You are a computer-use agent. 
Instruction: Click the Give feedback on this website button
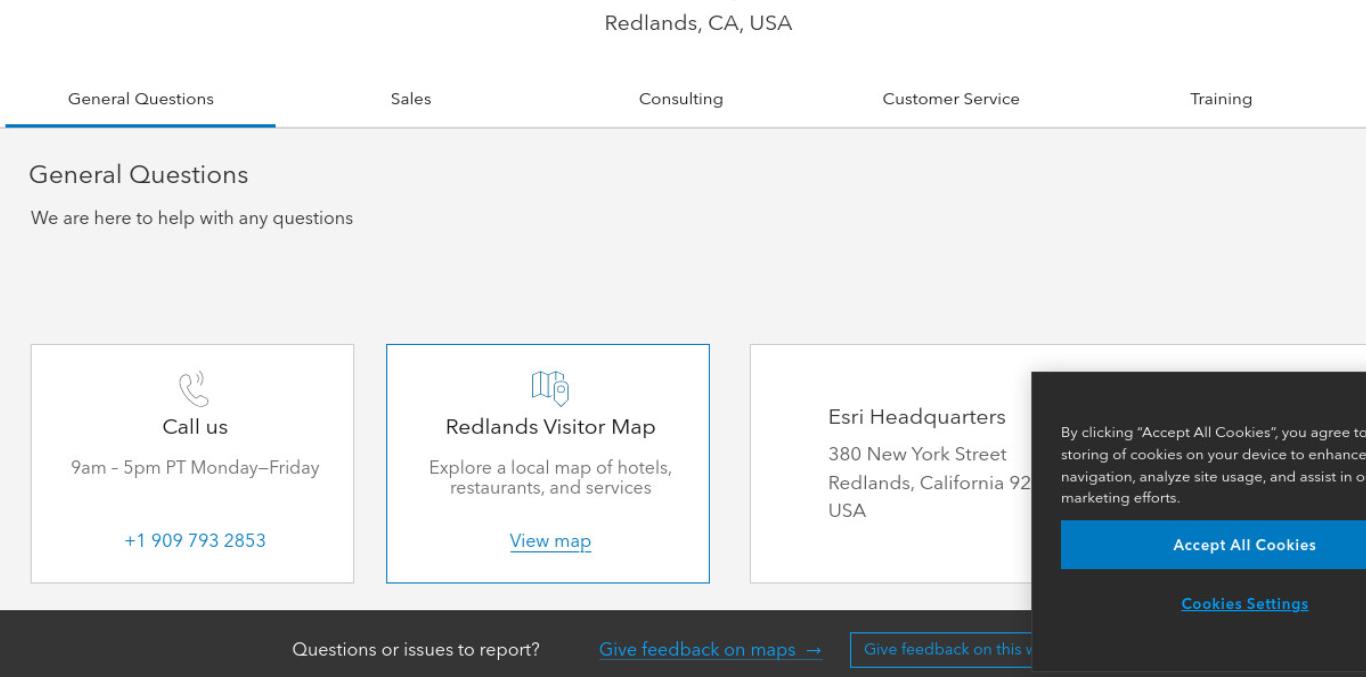point(940,650)
